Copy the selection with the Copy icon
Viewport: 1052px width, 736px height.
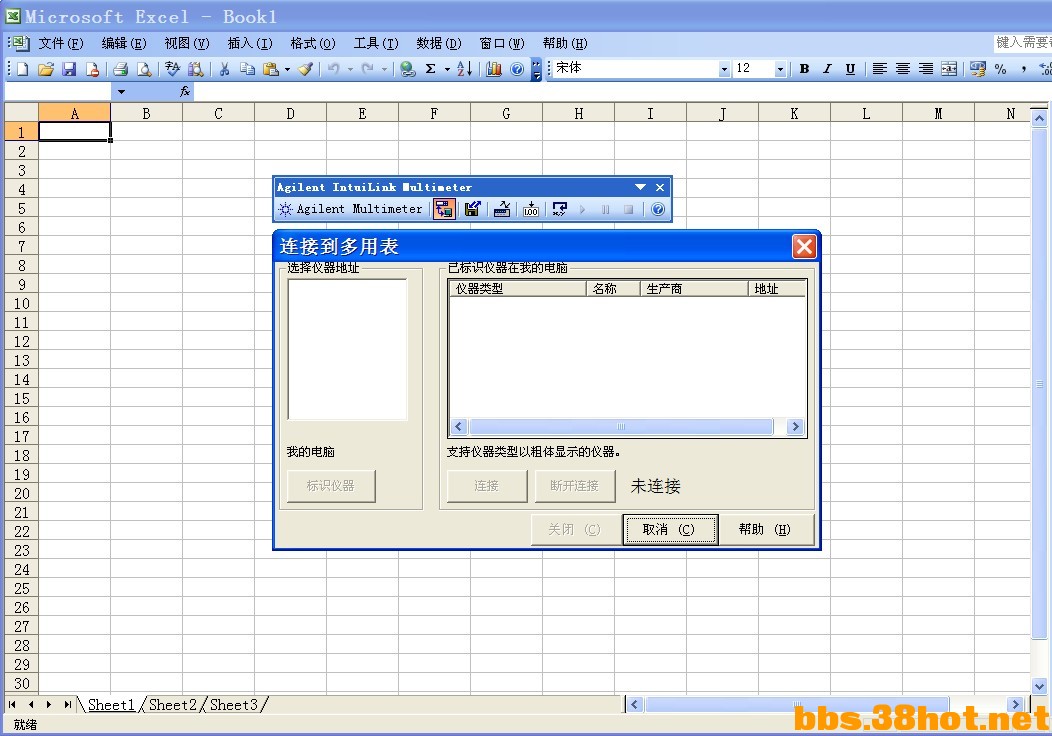(x=247, y=69)
